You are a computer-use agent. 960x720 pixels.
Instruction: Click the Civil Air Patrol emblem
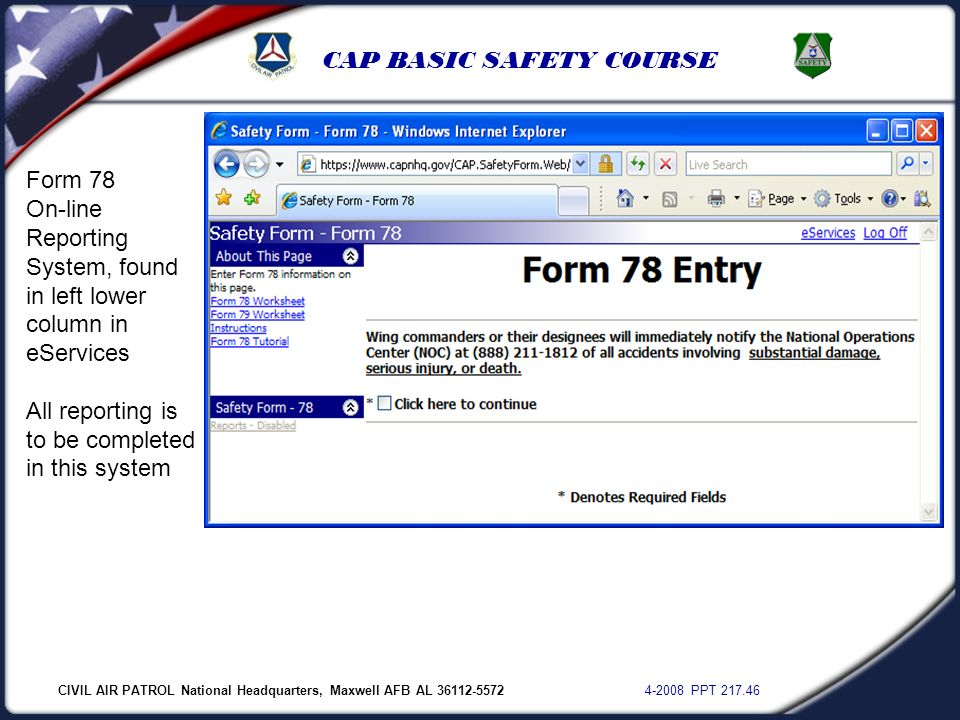pos(272,56)
